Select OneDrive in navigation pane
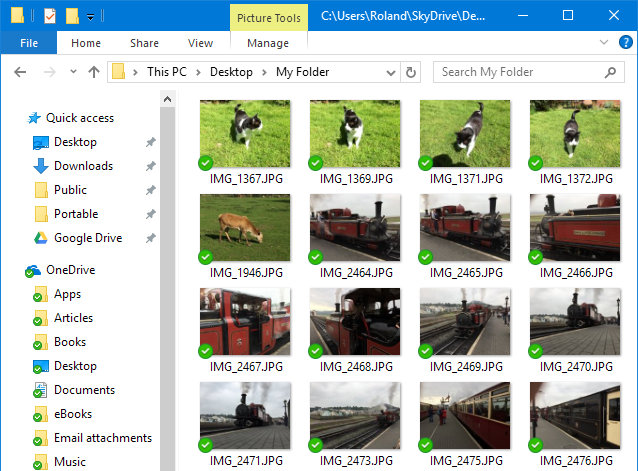 click(70, 270)
